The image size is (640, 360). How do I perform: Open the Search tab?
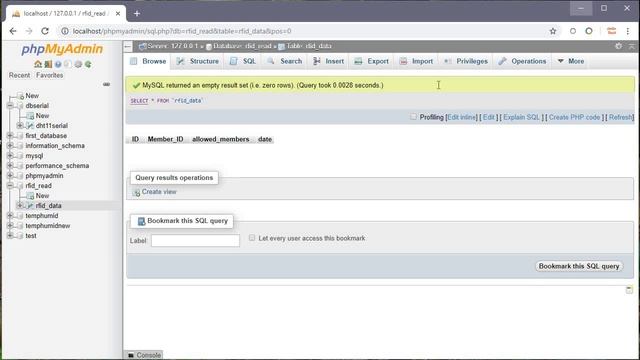click(x=284, y=61)
